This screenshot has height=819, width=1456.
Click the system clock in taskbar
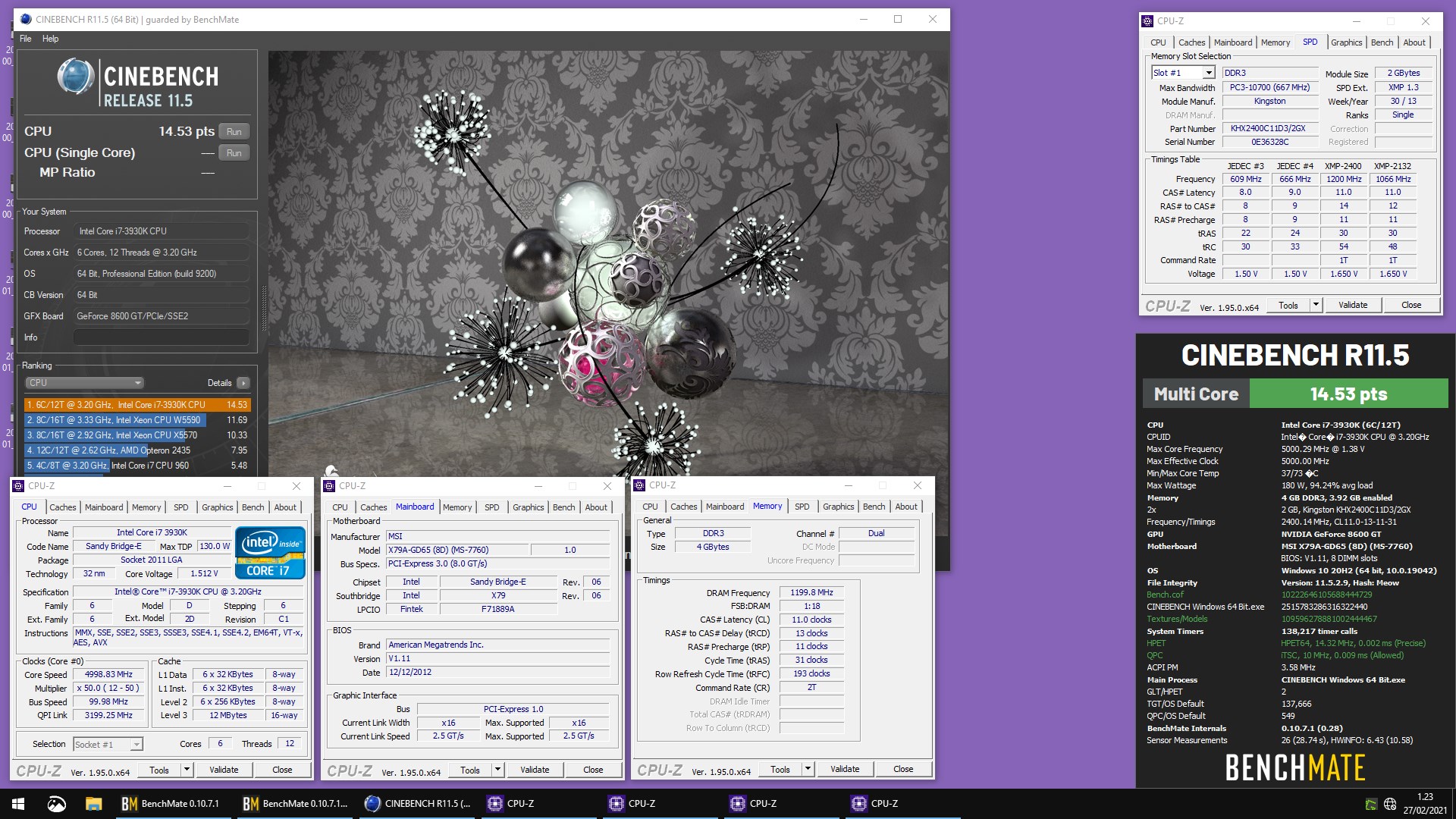(1425, 804)
